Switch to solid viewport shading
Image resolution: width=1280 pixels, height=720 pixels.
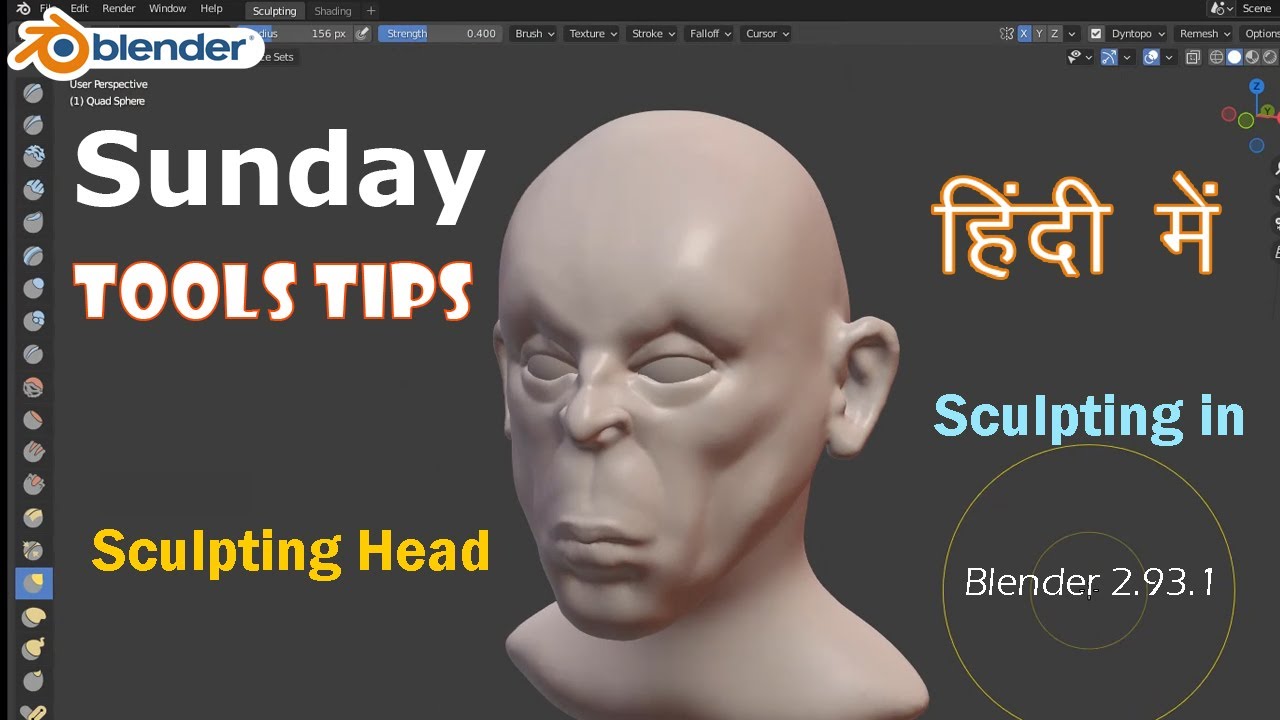1234,58
